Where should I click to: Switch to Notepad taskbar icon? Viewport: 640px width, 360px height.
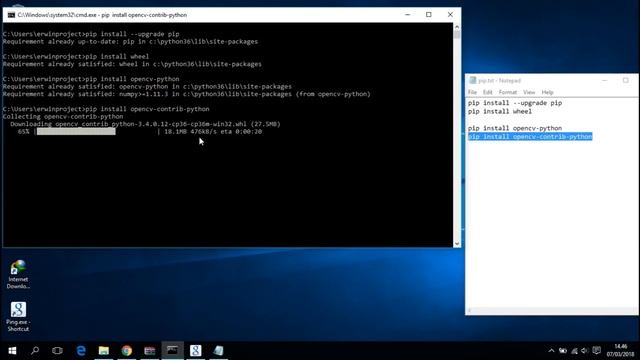coord(218,351)
